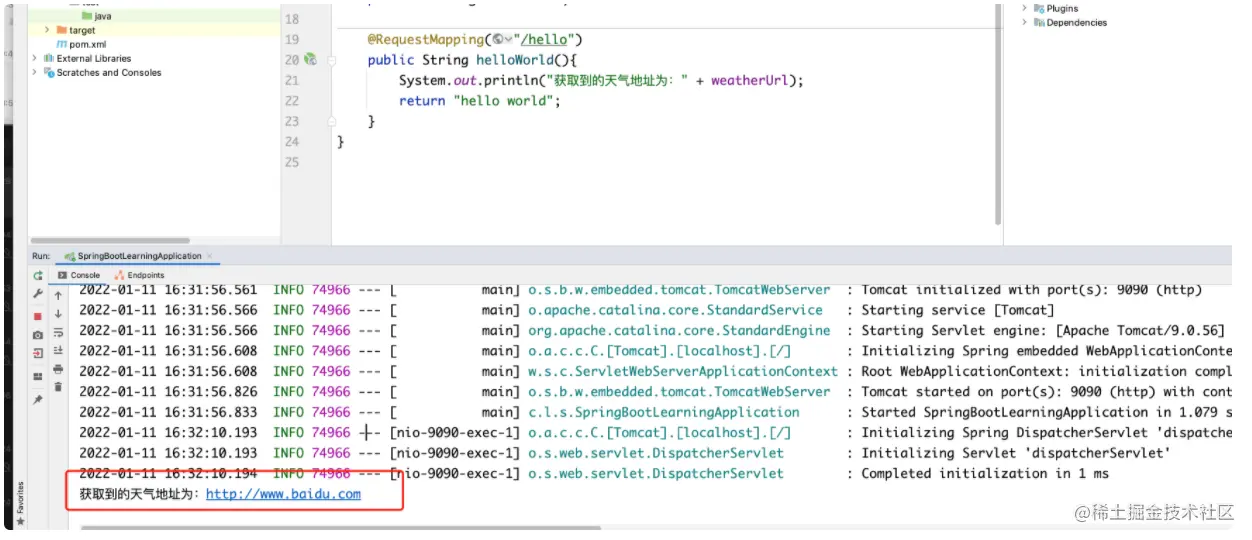Close the SpringBootLearningApplication run tab

[210, 257]
